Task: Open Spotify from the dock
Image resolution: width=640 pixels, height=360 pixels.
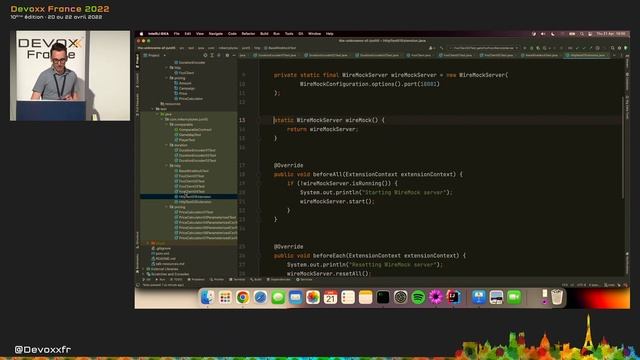Action: (x=418, y=297)
